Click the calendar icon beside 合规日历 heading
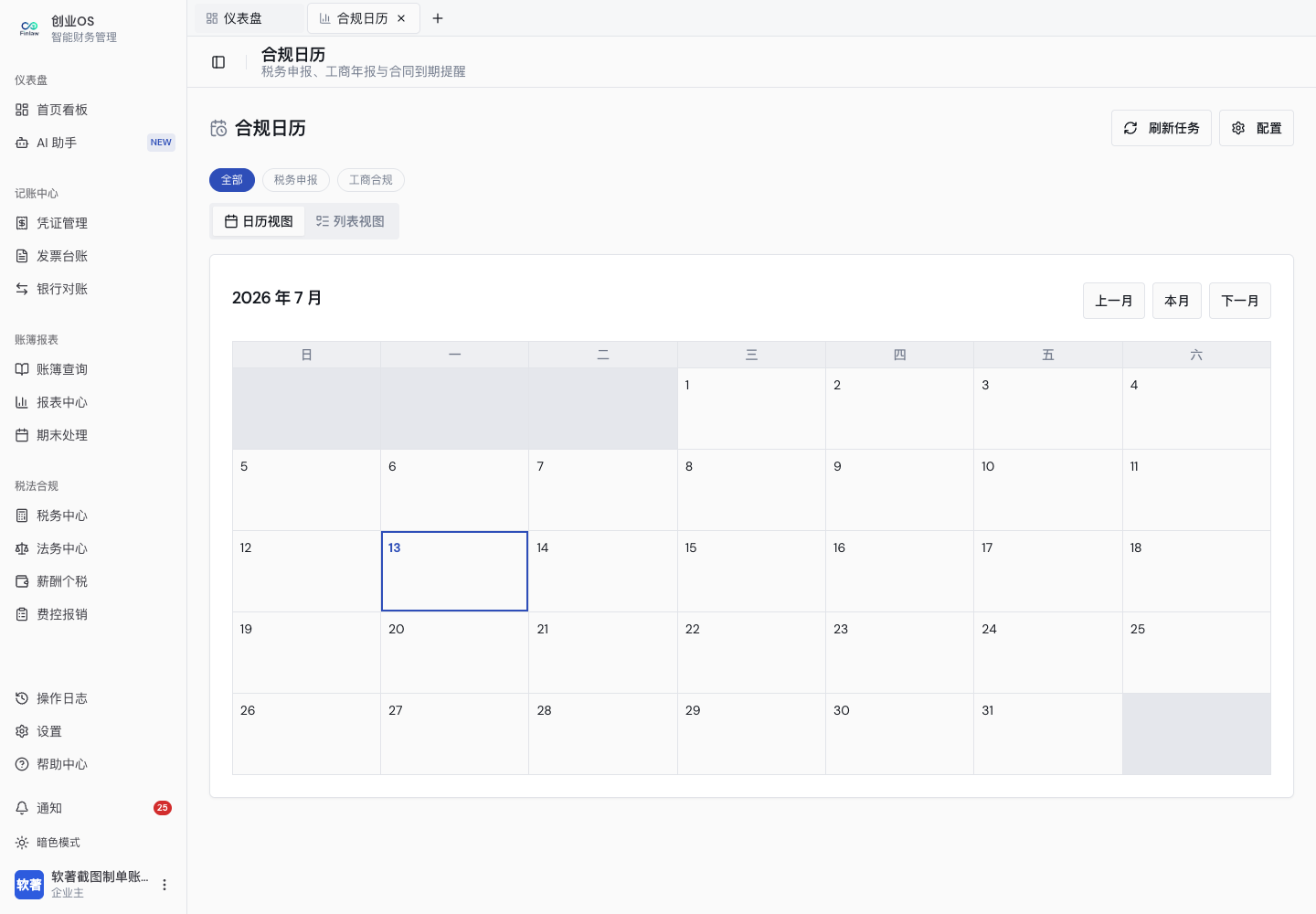 point(218,129)
